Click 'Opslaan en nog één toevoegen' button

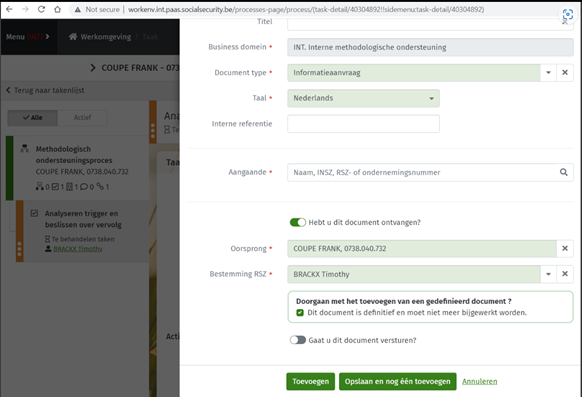coord(398,381)
